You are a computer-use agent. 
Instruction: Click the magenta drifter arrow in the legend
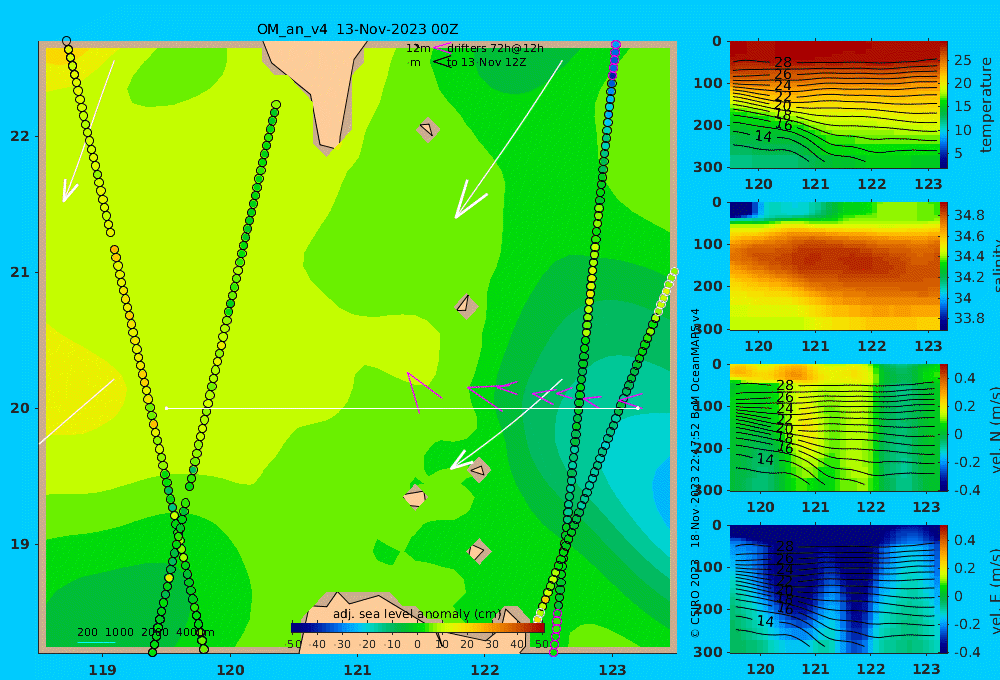[x=441, y=48]
